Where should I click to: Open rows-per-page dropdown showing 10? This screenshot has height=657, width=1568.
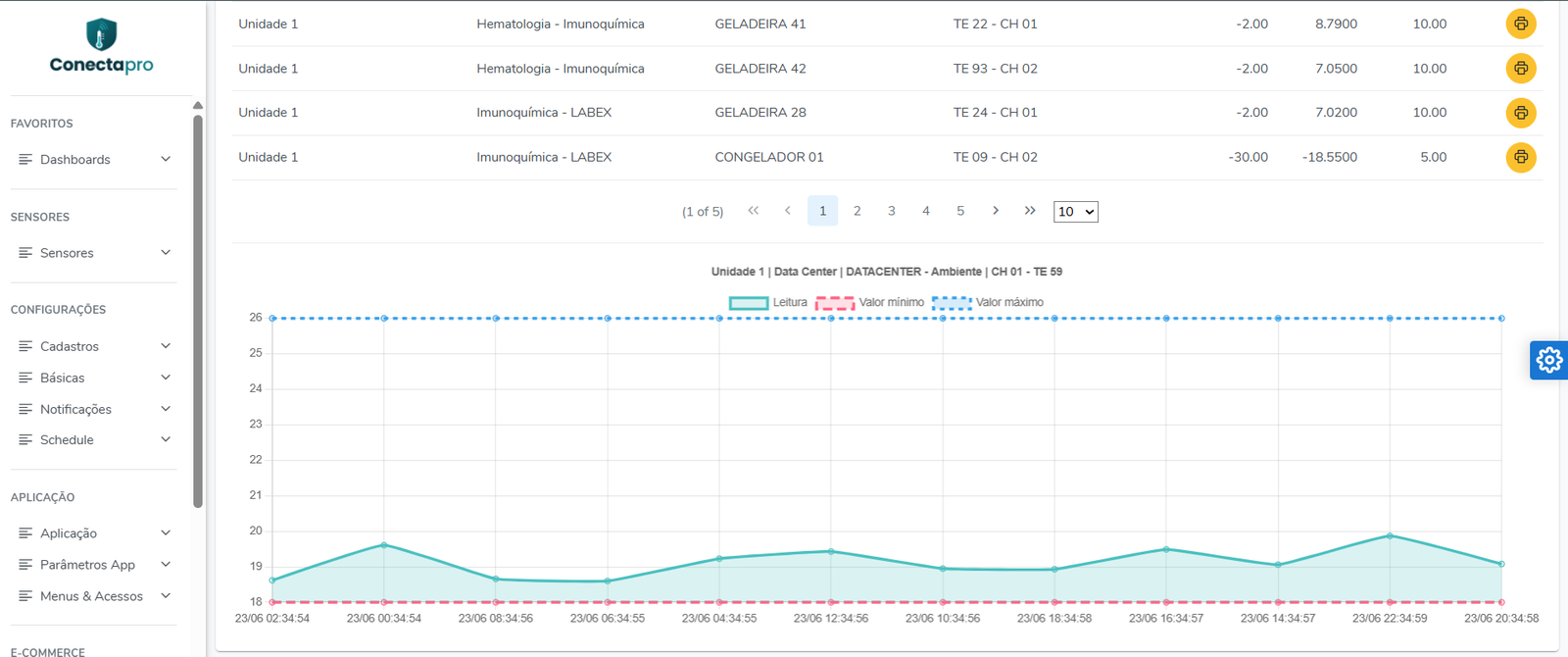(x=1075, y=212)
